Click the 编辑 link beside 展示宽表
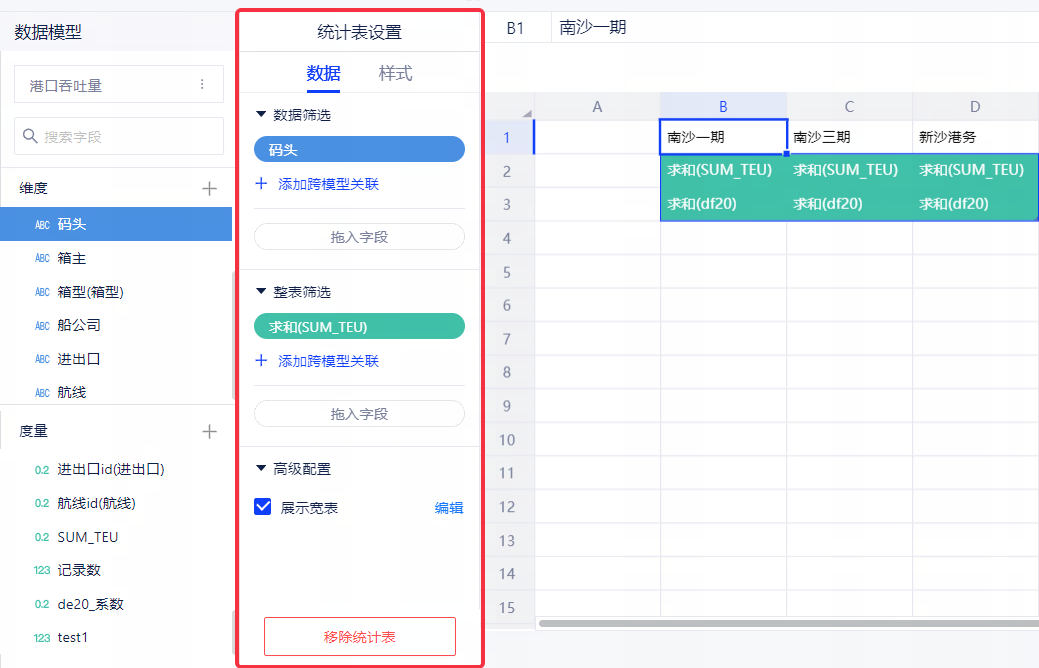 [x=449, y=508]
